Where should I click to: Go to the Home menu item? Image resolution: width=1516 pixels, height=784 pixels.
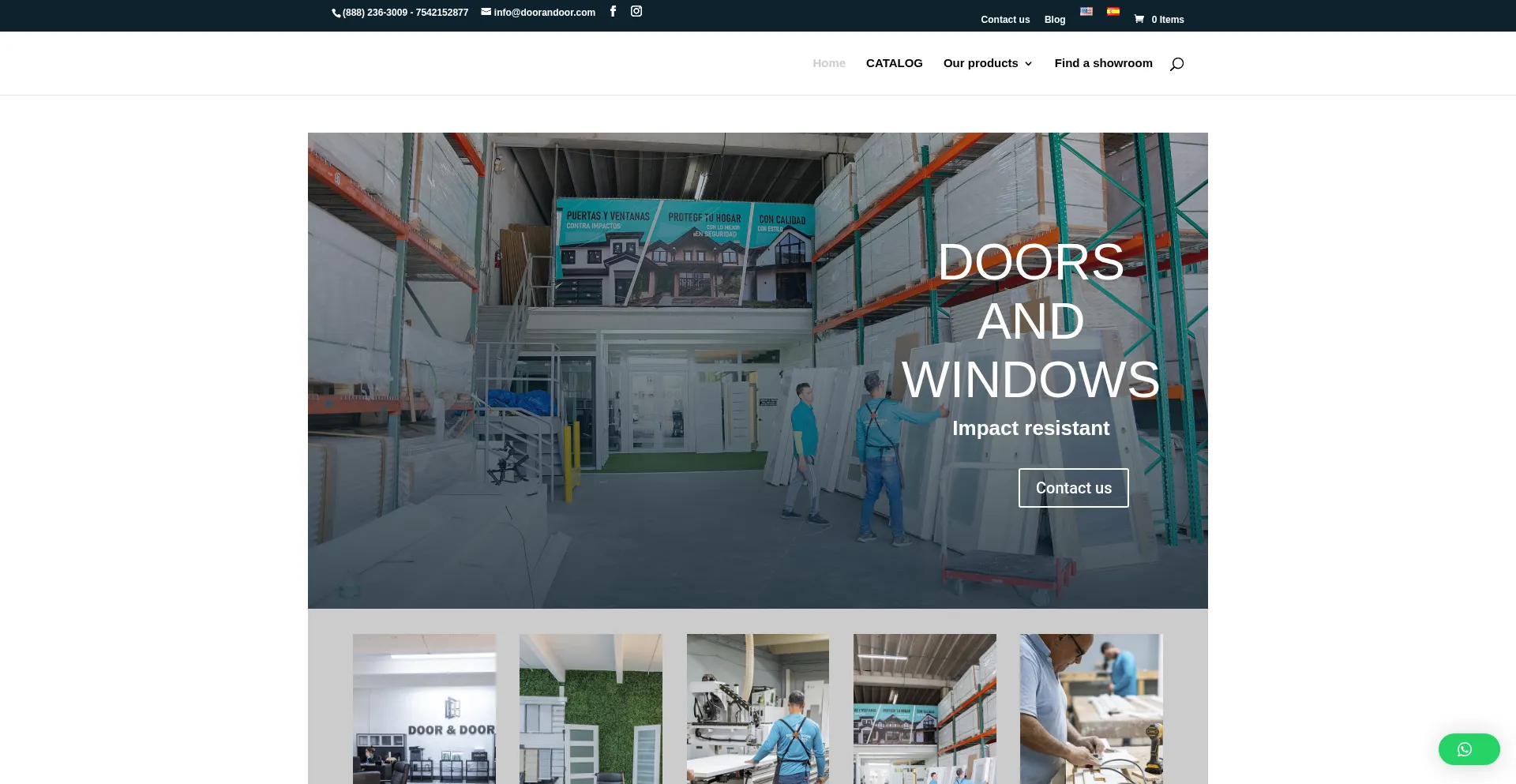point(829,63)
